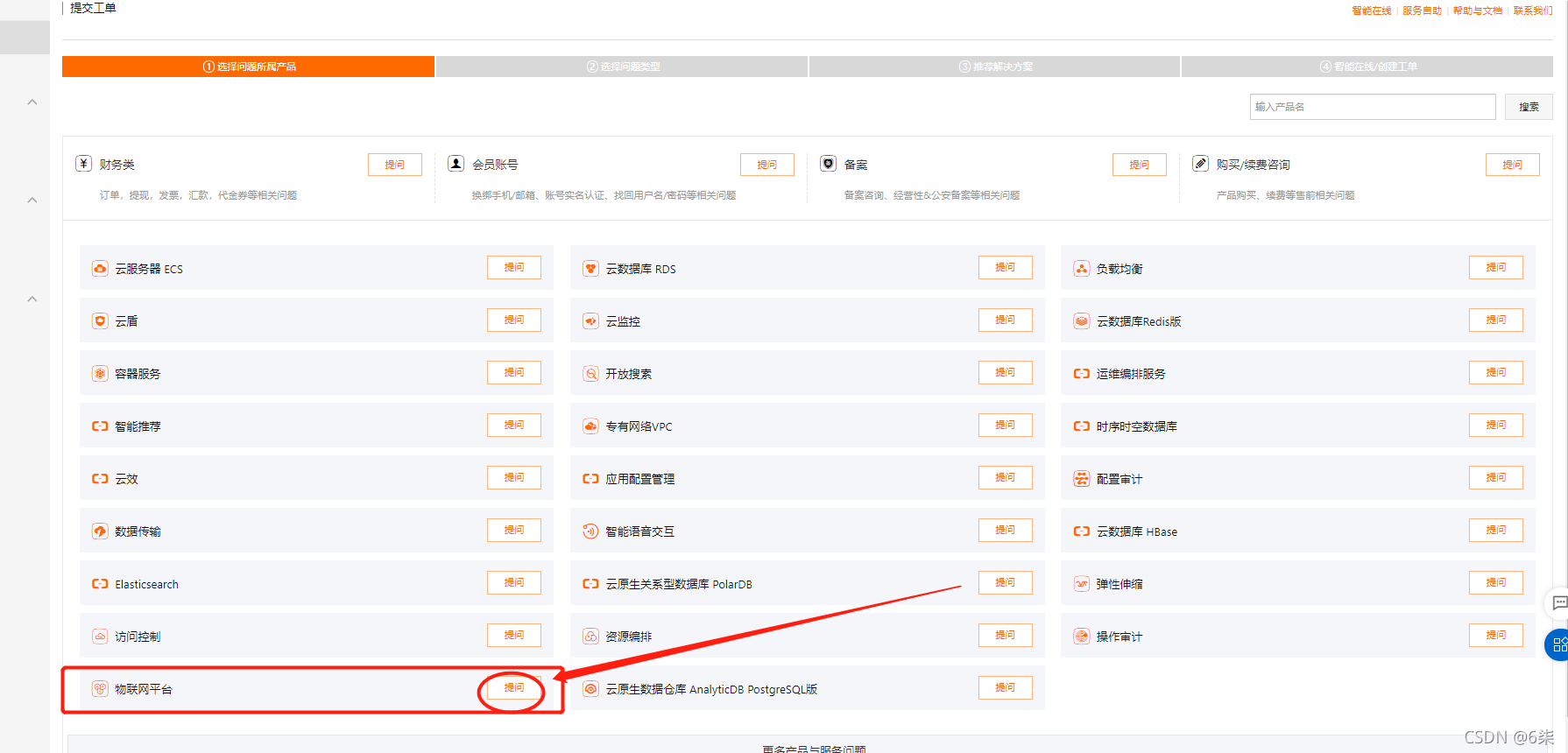1568x753 pixels.
Task: Click 提问 for 云数据库 HBase
Action: point(1496,530)
